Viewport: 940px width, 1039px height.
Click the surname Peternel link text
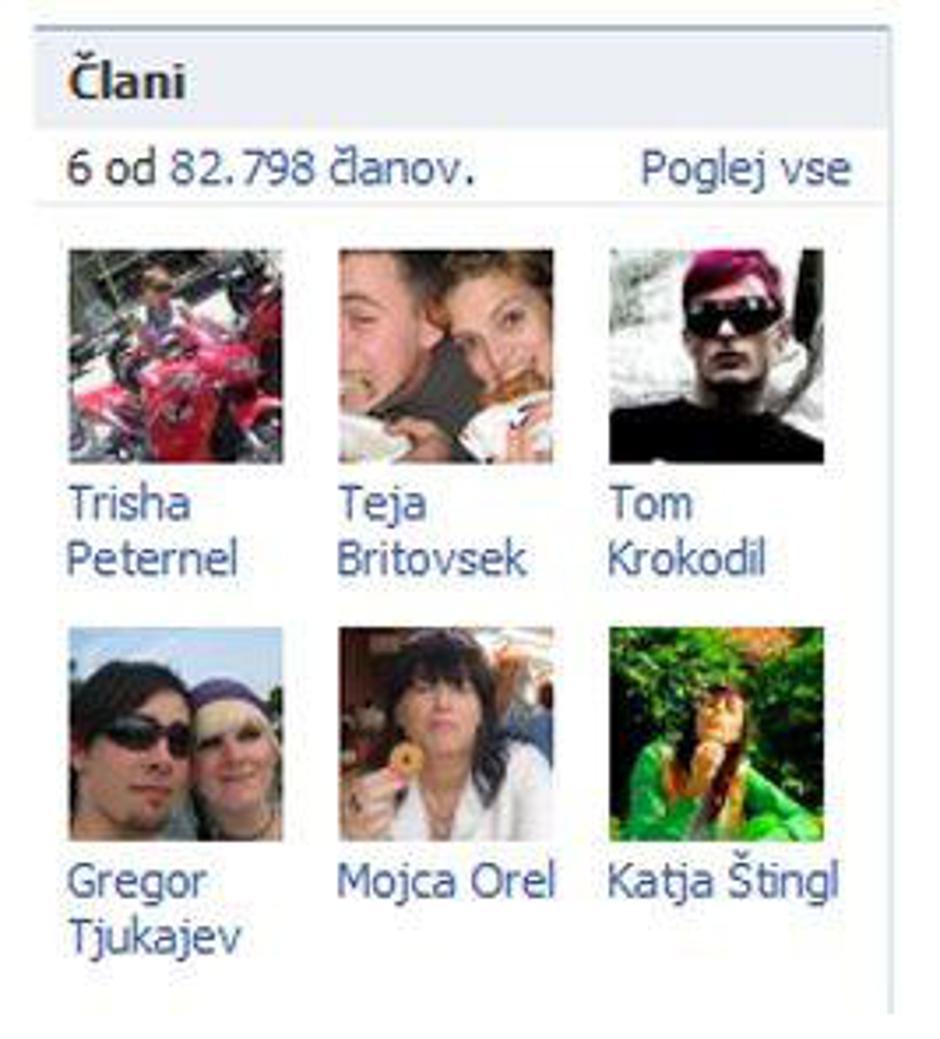152,558
